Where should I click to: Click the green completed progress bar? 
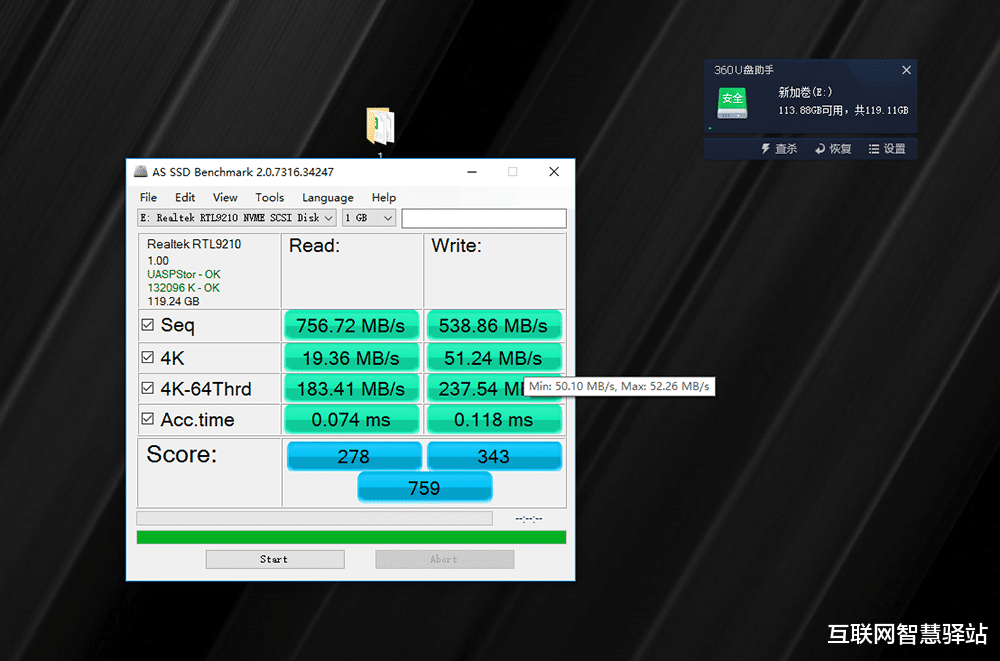[x=351, y=537]
